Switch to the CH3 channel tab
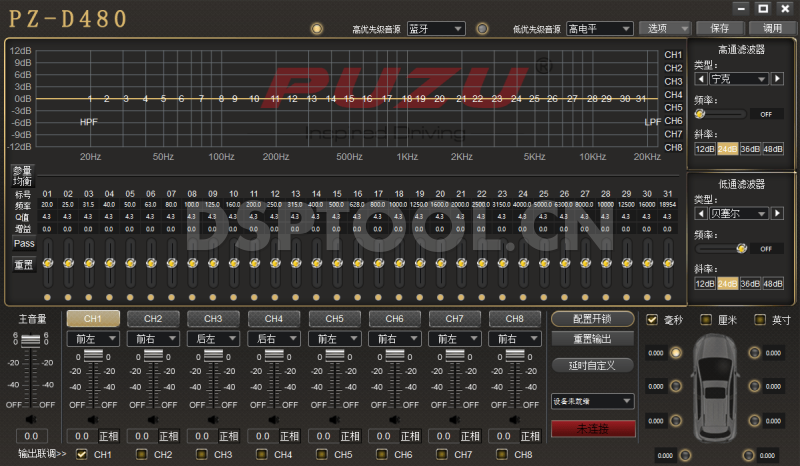The height and width of the screenshot is (466, 800). [213, 319]
